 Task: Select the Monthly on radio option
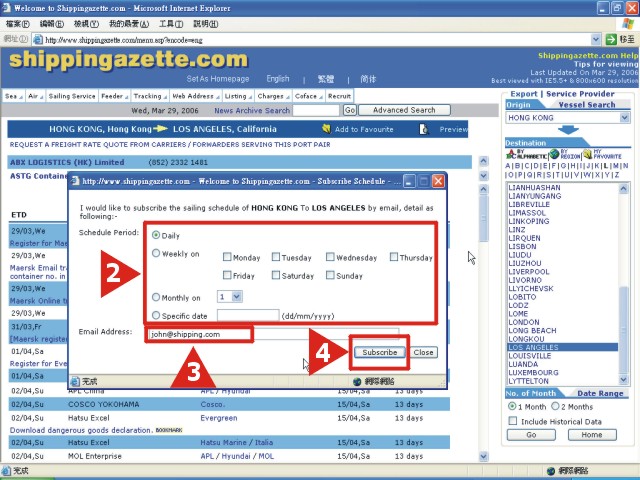pyautogui.click(x=156, y=297)
